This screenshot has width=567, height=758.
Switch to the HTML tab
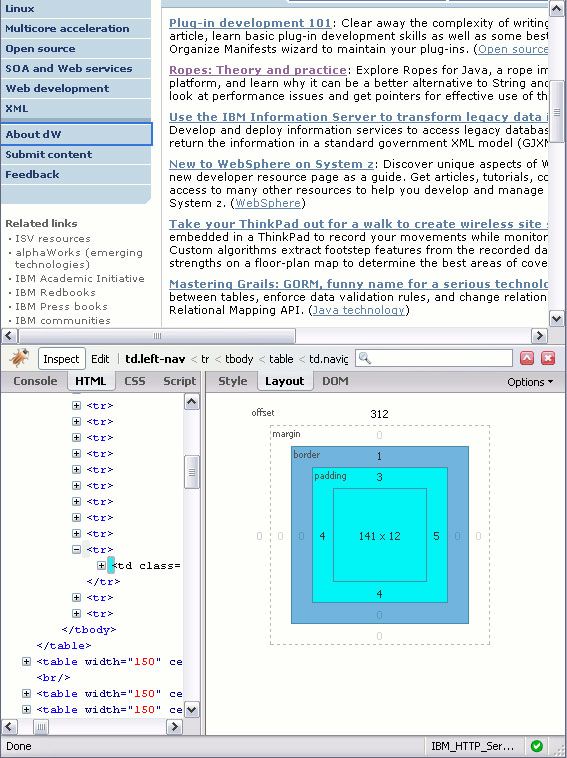point(90,381)
